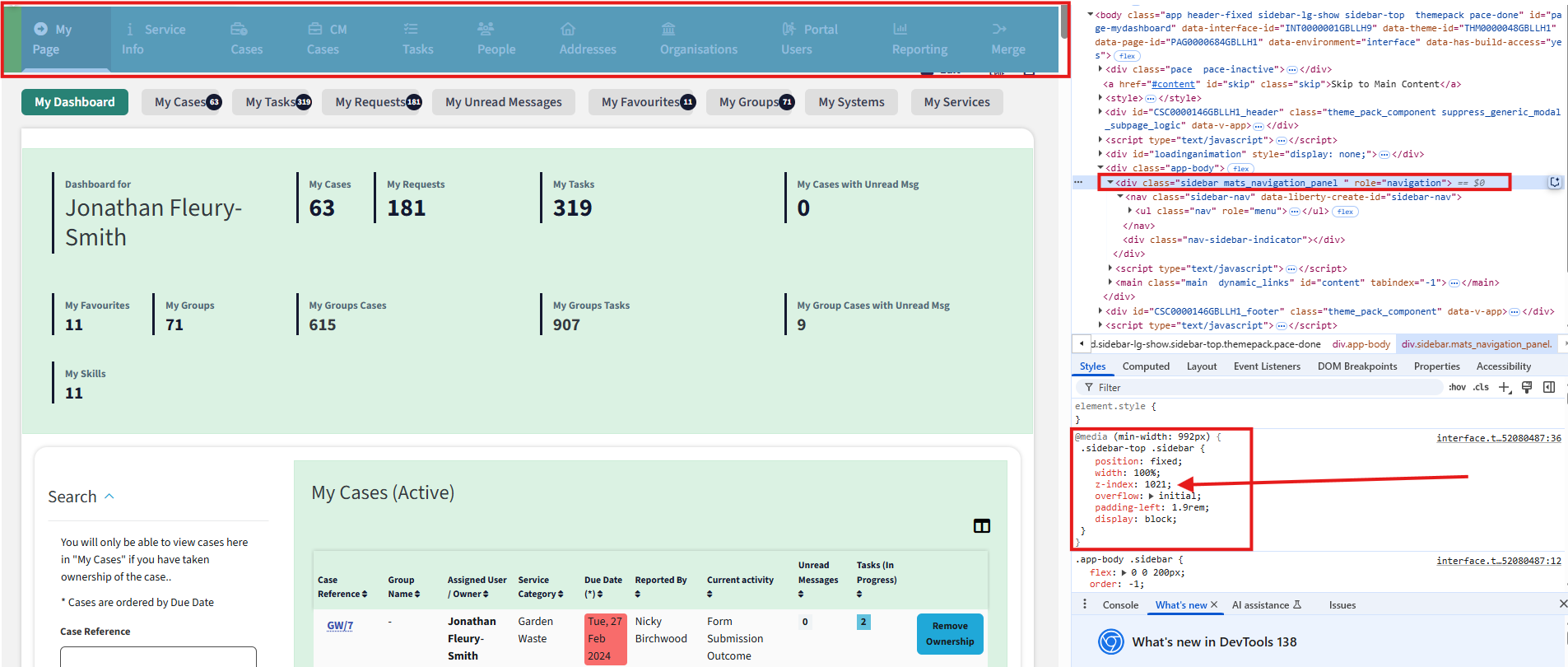Open Reporting navigation item
1568x667 pixels.
coord(919,40)
